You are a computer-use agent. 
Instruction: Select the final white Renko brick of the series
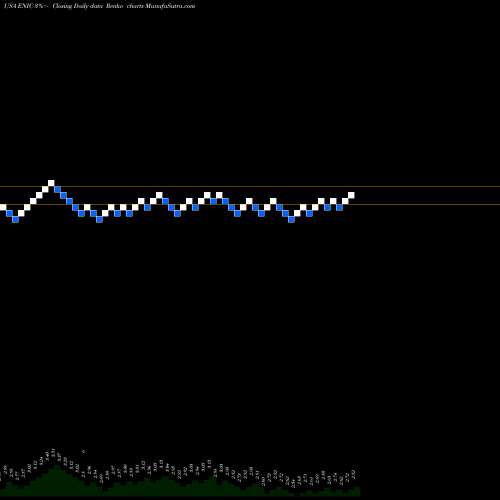[x=351, y=195]
